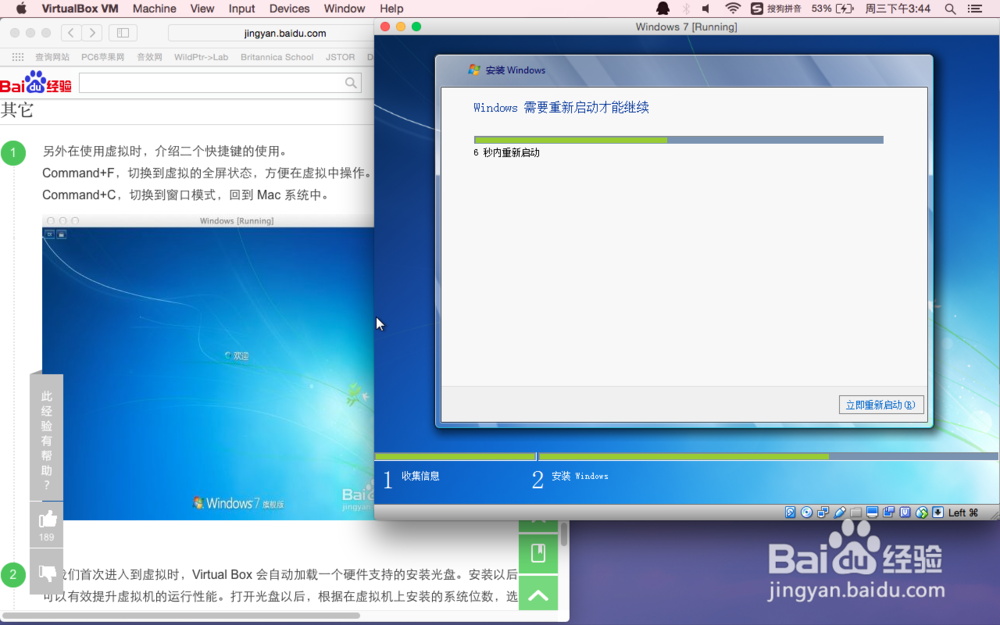Screen dimensions: 1000x625
Task: Click Safari forward arrow button
Action: coord(92,33)
